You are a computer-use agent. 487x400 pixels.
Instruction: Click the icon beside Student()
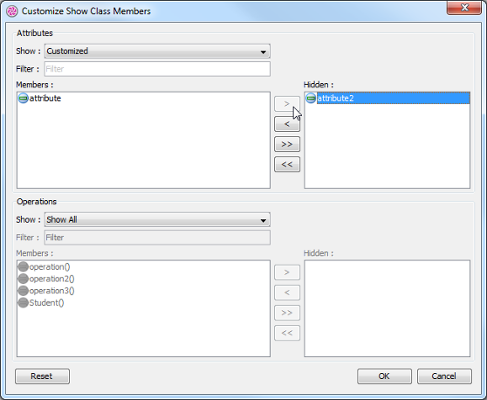click(x=23, y=303)
